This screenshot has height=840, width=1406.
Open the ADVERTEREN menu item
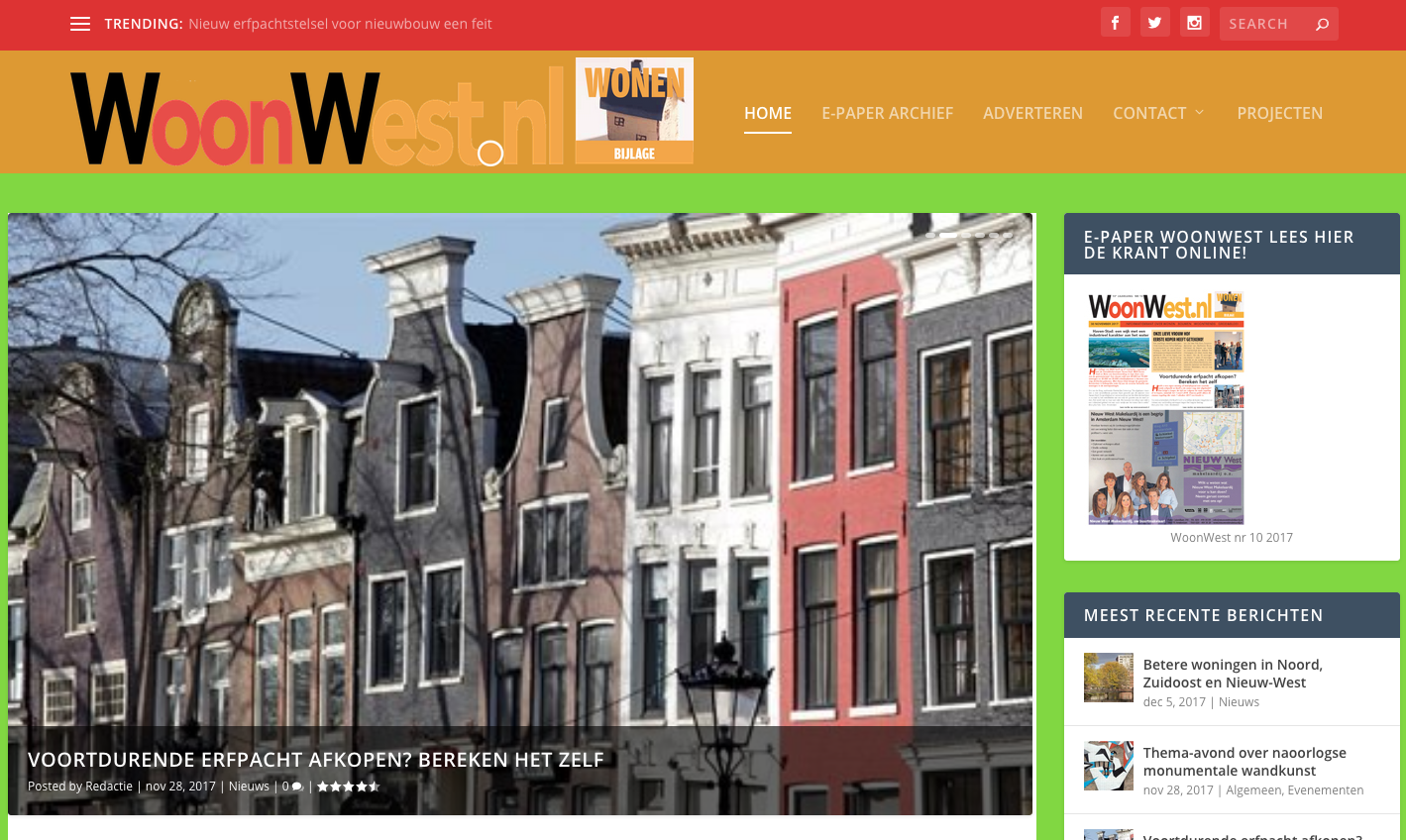[1032, 113]
